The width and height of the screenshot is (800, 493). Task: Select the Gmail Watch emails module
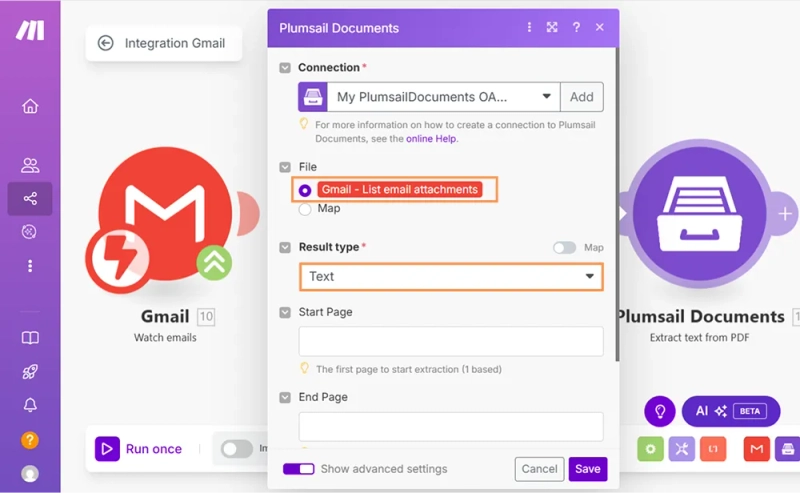coord(165,214)
